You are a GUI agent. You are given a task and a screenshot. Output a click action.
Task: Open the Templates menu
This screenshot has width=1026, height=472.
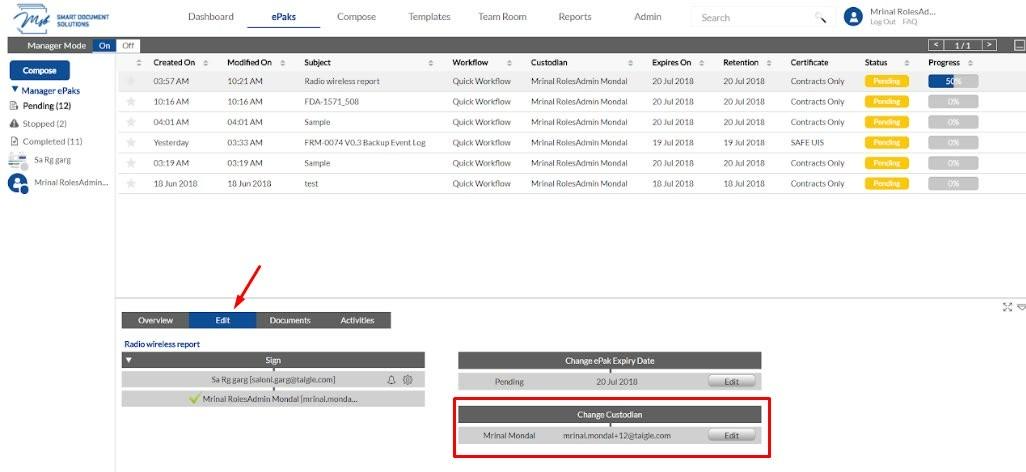pos(429,17)
